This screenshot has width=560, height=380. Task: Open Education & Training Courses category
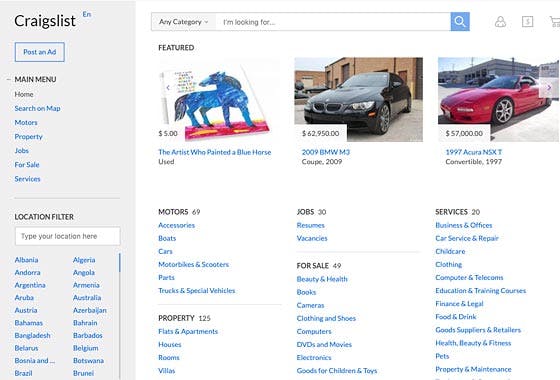point(481,291)
